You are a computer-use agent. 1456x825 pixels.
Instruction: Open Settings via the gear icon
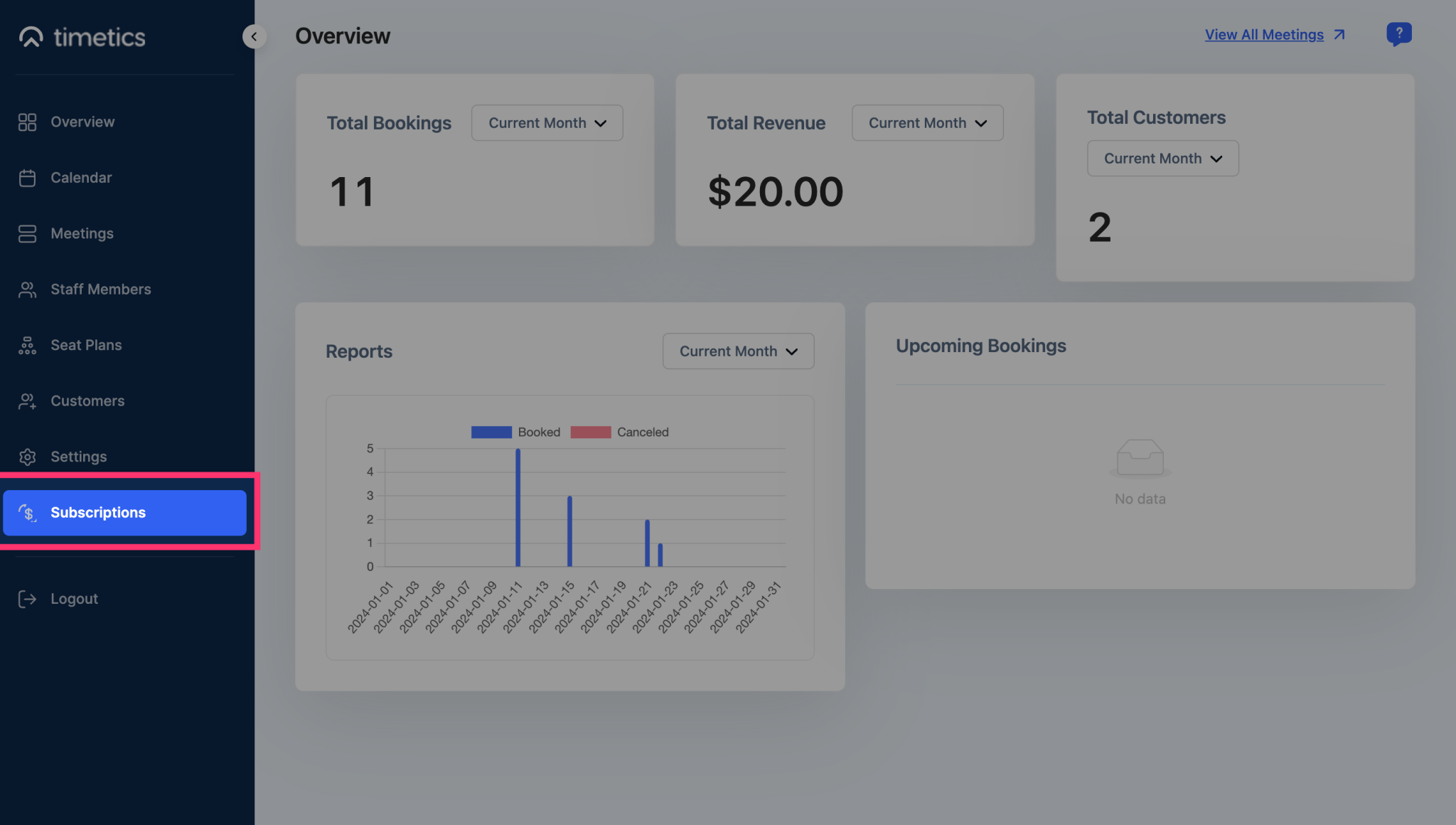click(x=27, y=457)
